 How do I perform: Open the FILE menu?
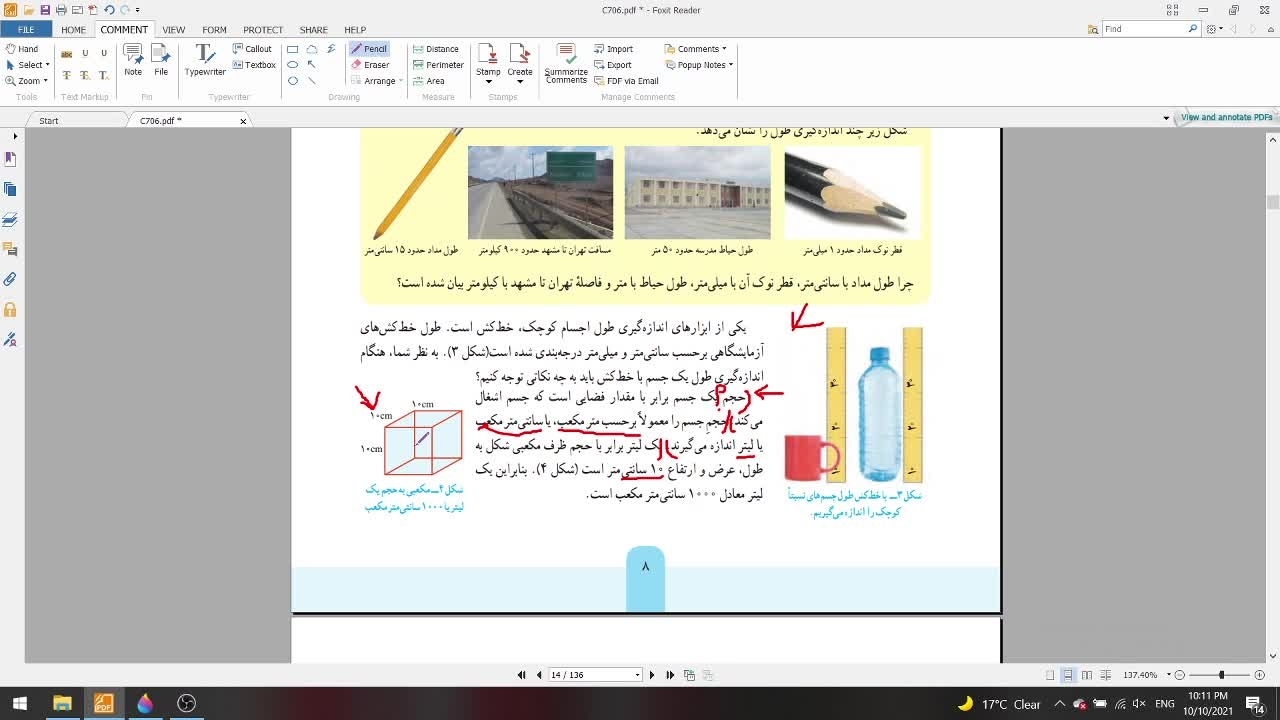[x=25, y=30]
